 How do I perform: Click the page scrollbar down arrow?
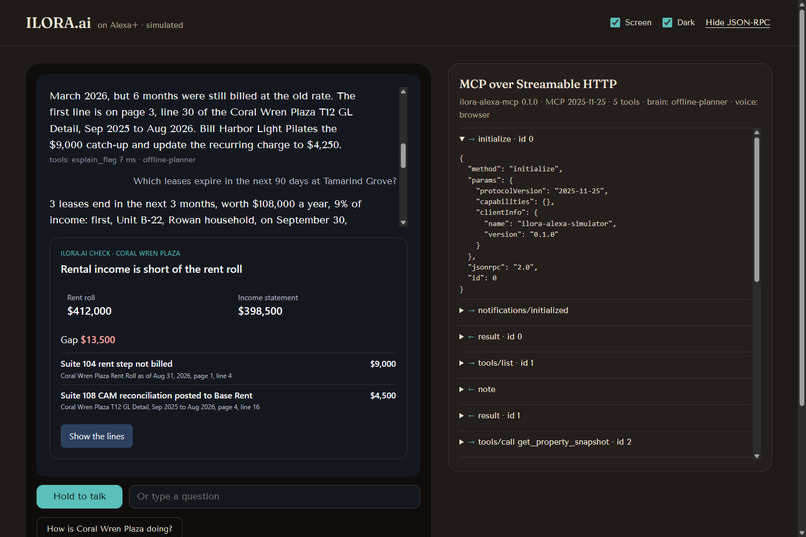coord(802,532)
